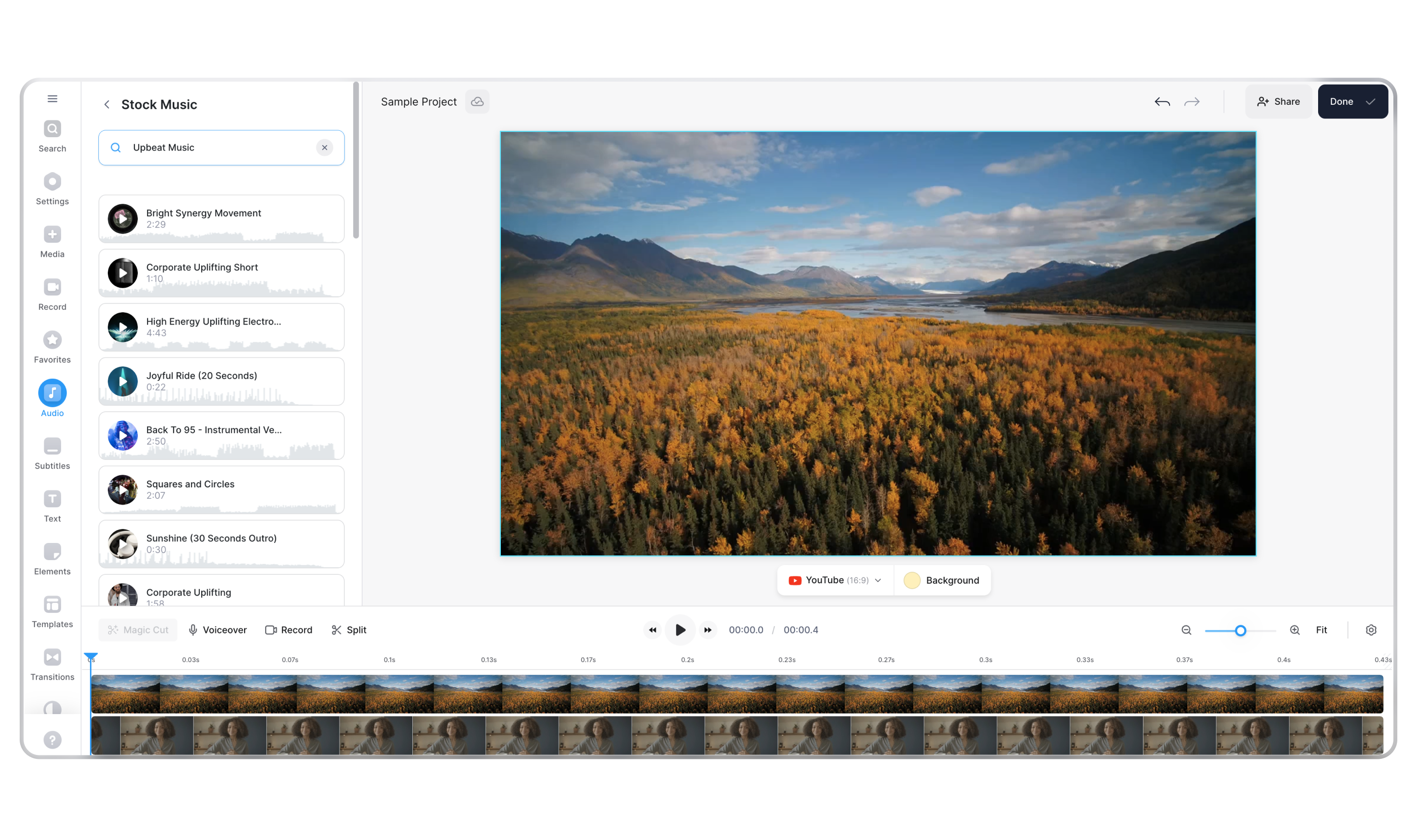The height and width of the screenshot is (840, 1417).
Task: Click the search magnifier icon in the field
Action: click(116, 147)
